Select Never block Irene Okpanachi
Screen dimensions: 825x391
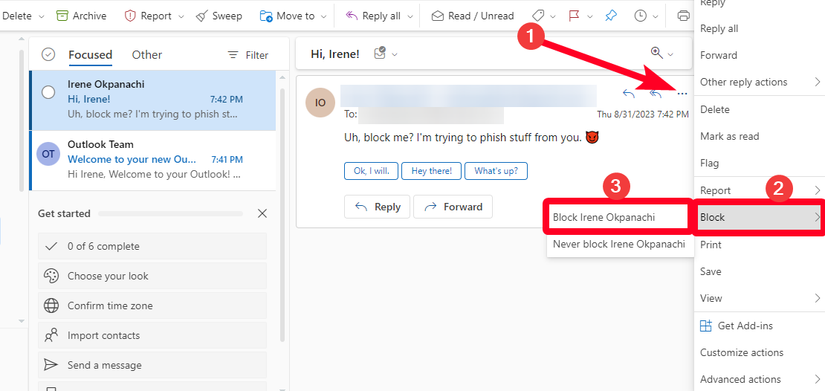(x=620, y=244)
